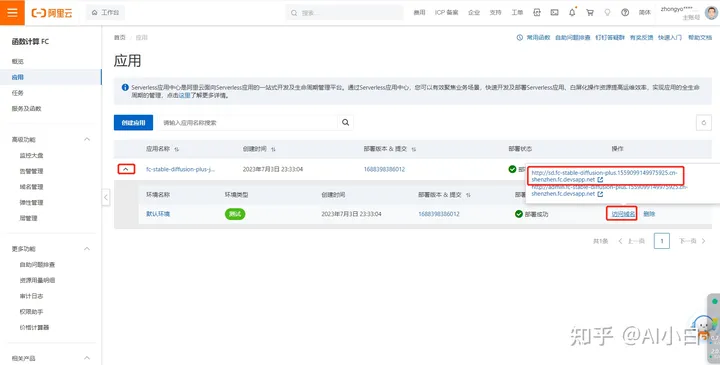Sort the main table by 创建时间
The width and height of the screenshot is (720, 365).
pos(274,149)
